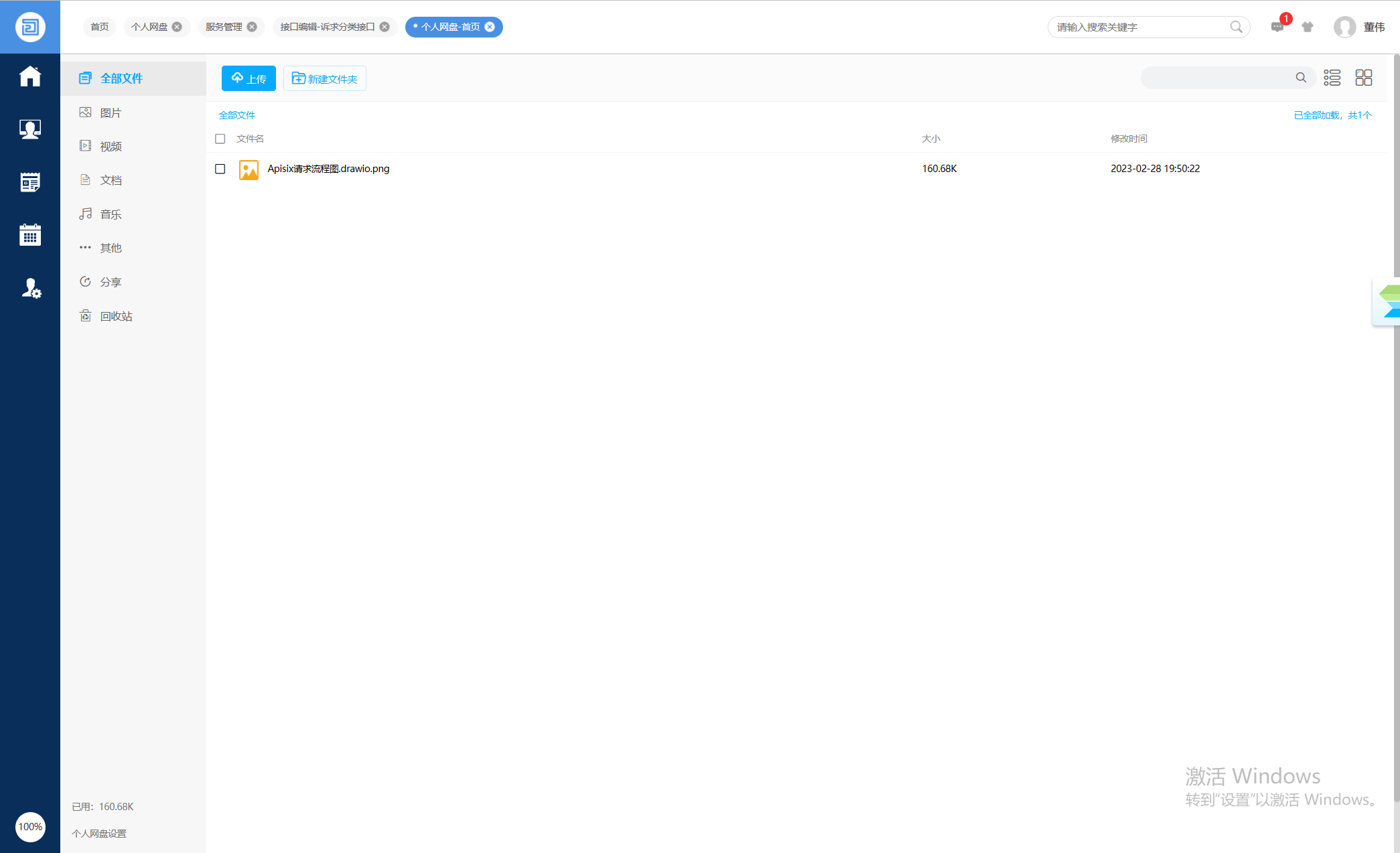Close the 服务管理 tab
Viewport: 1400px width, 853px height.
[252, 27]
